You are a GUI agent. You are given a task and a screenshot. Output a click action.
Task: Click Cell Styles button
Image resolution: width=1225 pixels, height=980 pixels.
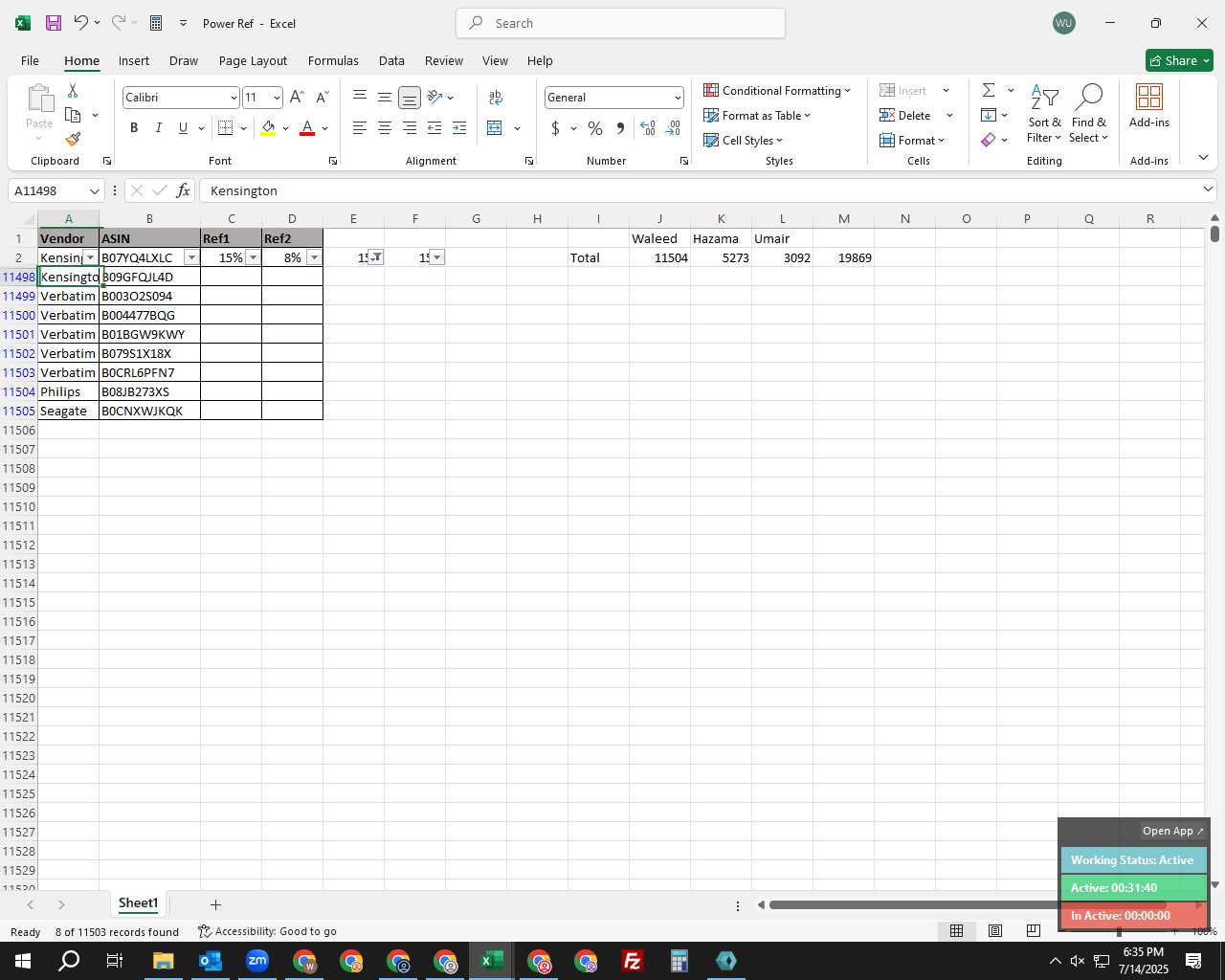point(744,140)
